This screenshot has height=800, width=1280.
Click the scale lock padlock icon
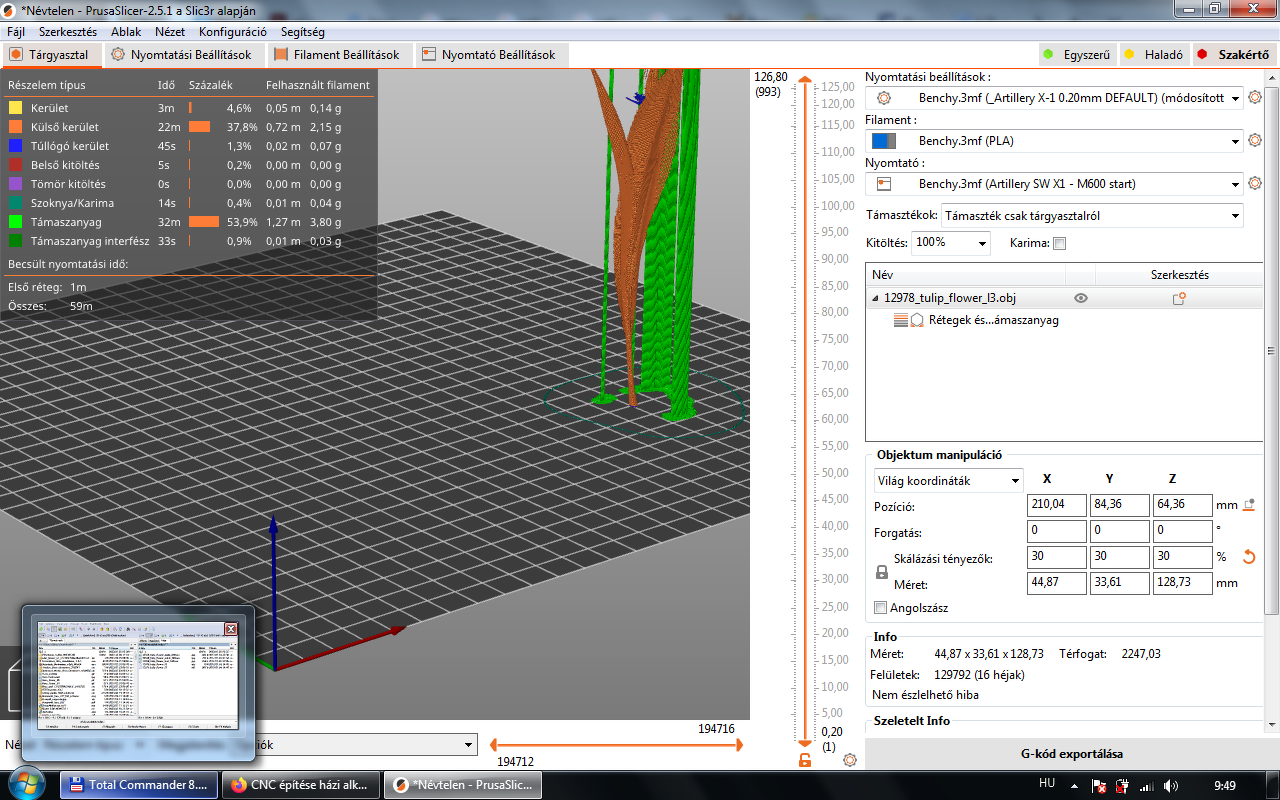coord(882,572)
